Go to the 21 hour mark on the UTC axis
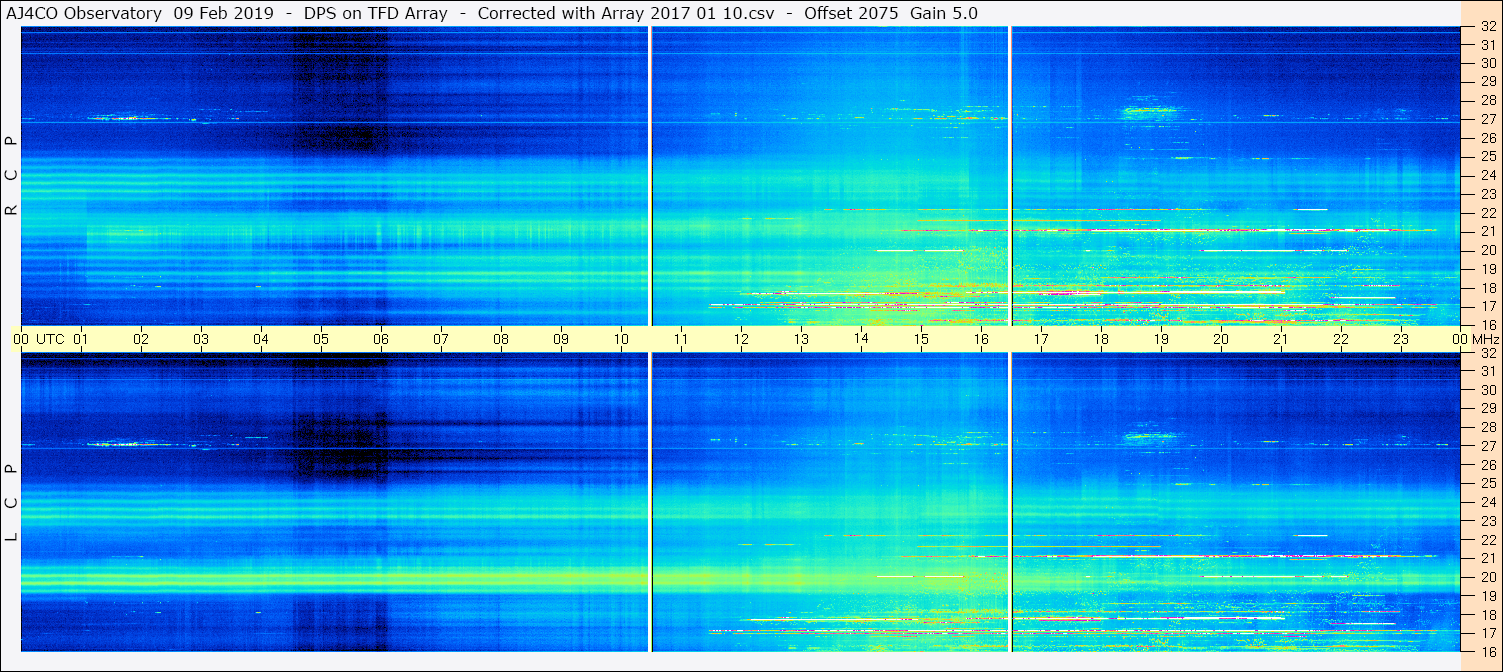Image resolution: width=1503 pixels, height=672 pixels. coord(1281,339)
